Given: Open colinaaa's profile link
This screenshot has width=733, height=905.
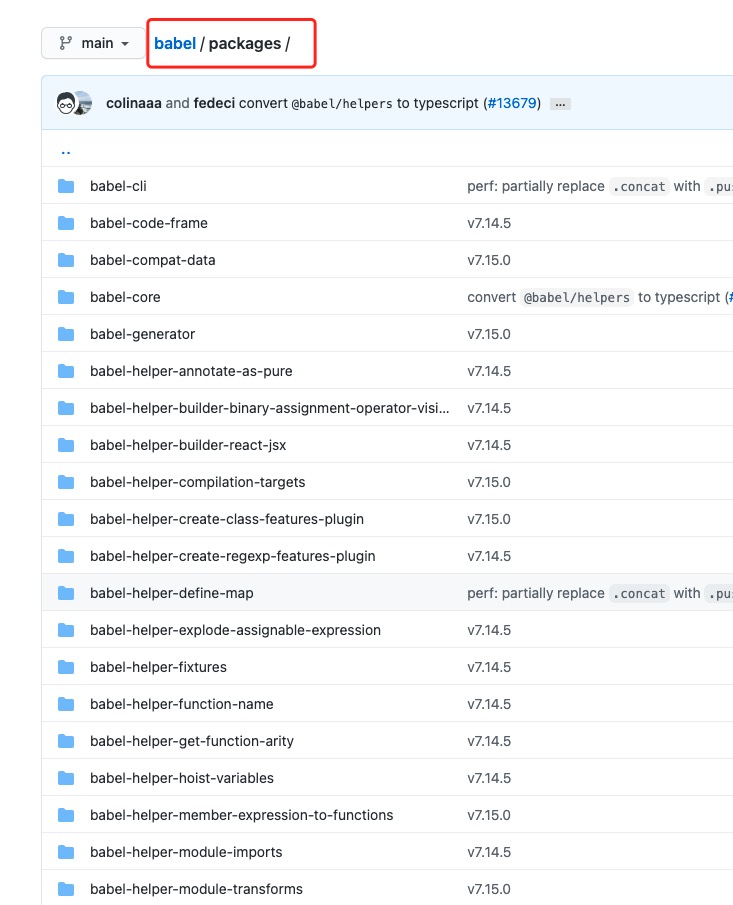Looking at the screenshot, I should (x=133, y=103).
